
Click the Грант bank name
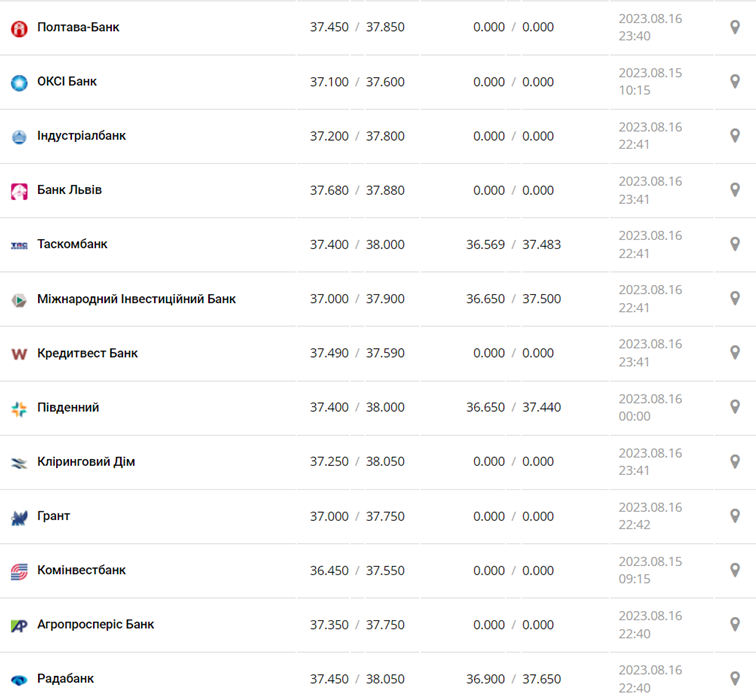point(53,516)
